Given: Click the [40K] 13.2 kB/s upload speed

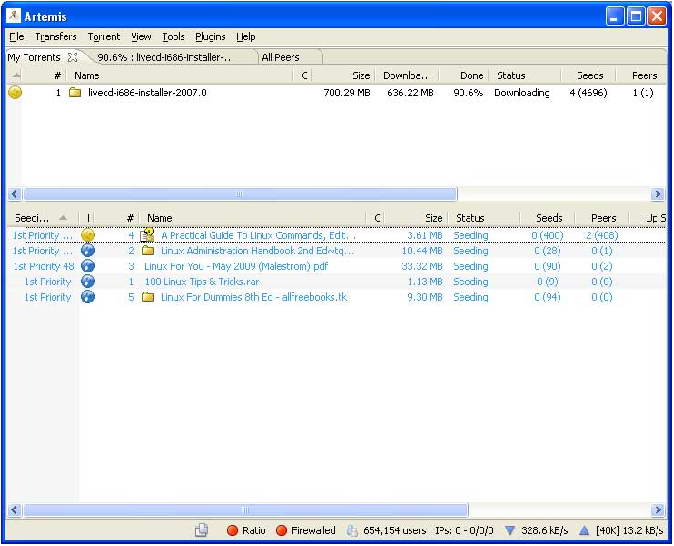Looking at the screenshot, I should coord(629,531).
